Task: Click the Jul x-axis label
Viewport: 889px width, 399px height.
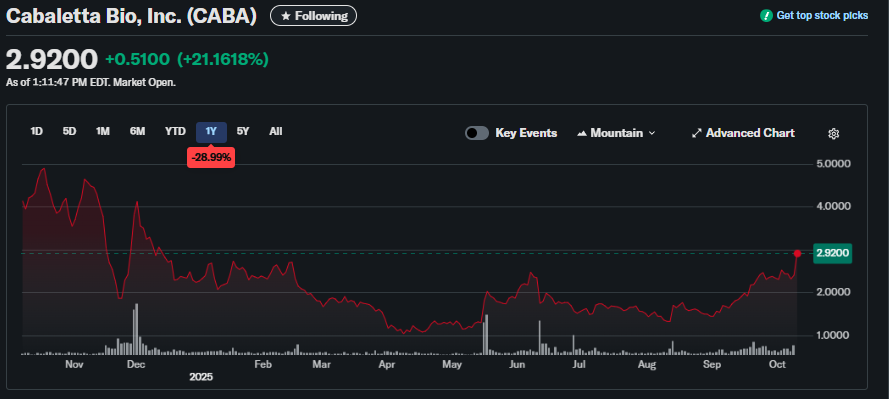Action: pyautogui.click(x=579, y=365)
